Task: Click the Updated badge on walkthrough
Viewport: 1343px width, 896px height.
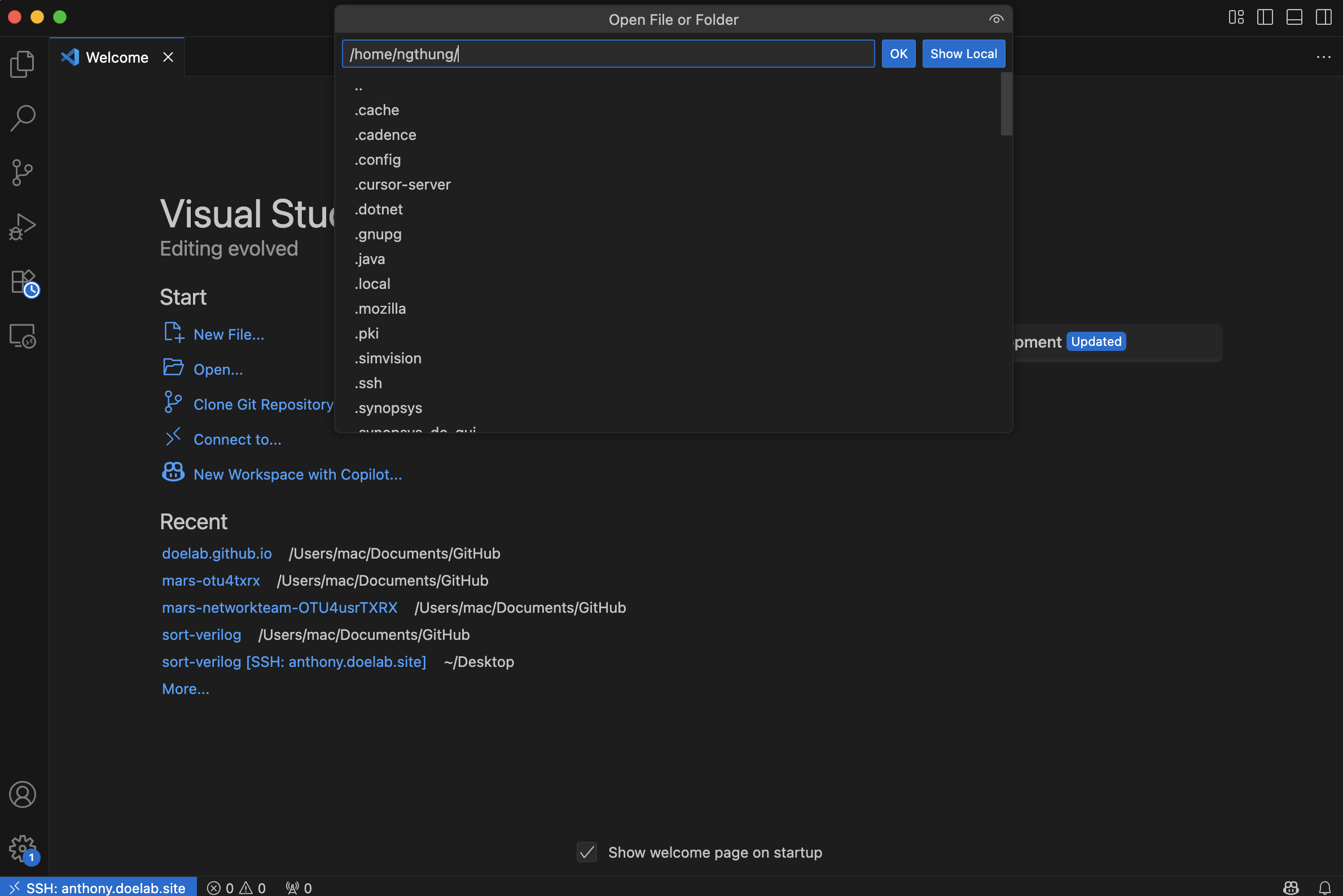Action: 1096,342
